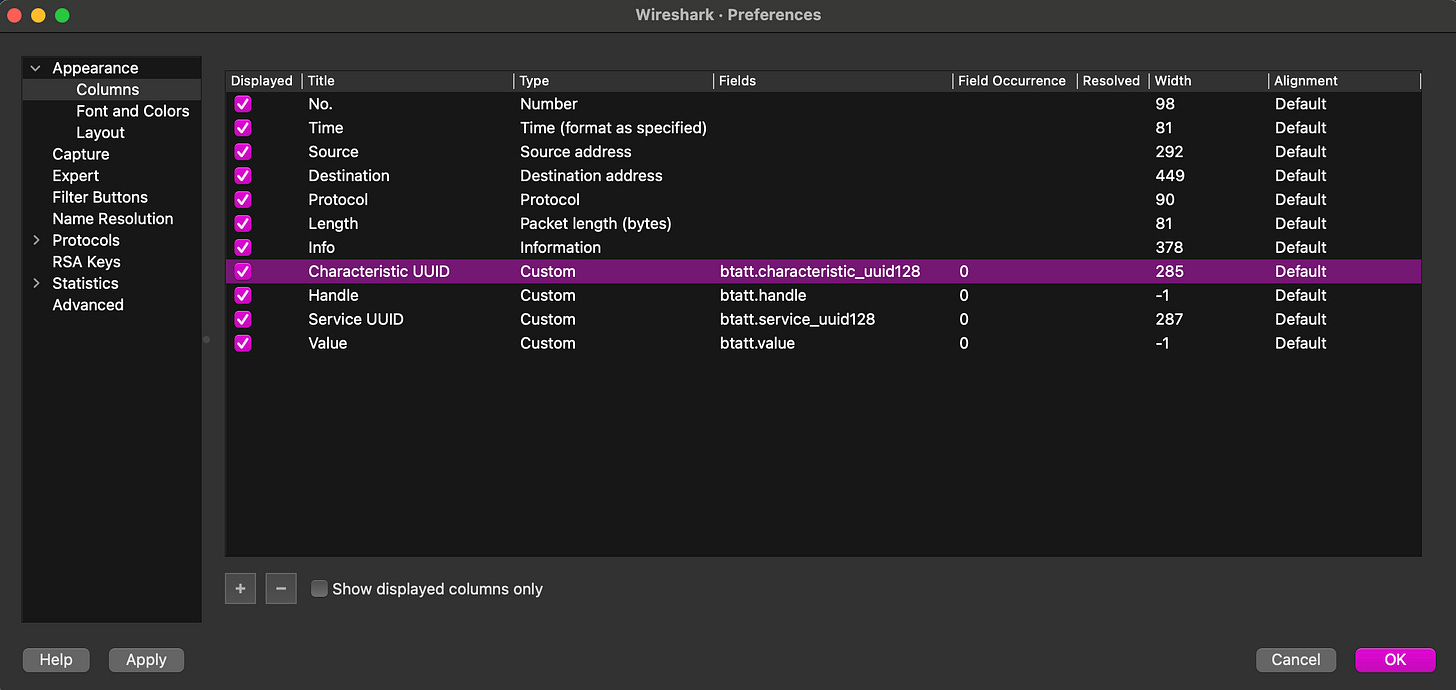Select the Number type cell

pyautogui.click(x=549, y=104)
